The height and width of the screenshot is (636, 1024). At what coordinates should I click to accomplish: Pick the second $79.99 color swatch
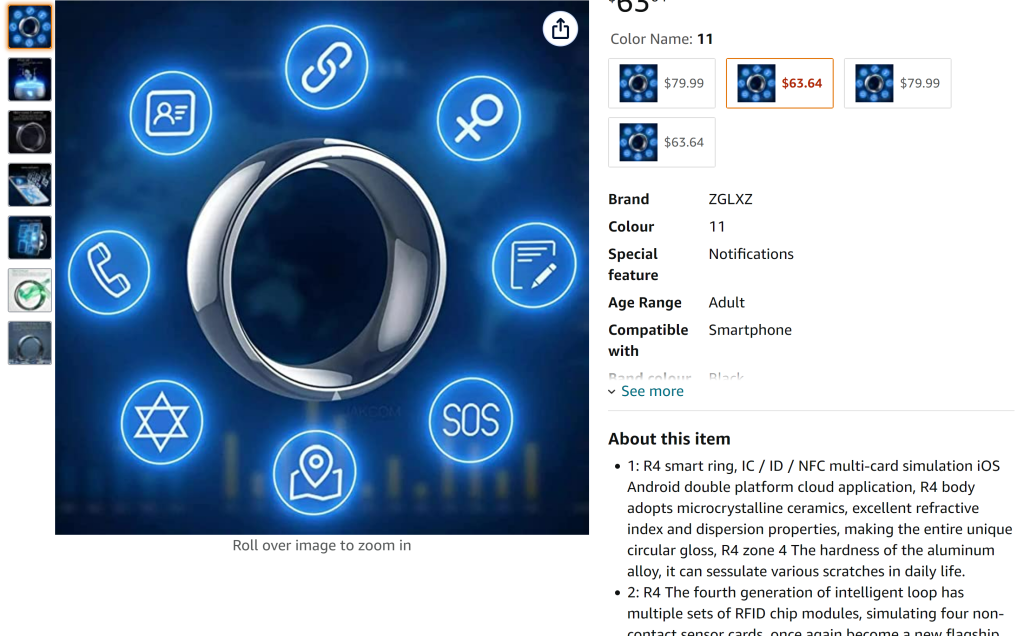click(x=897, y=83)
